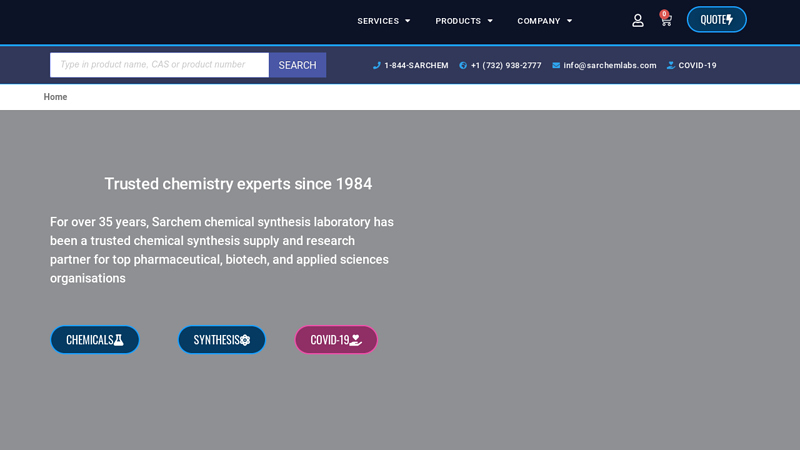Open the shopping cart icon
800x450 pixels.
click(666, 20)
